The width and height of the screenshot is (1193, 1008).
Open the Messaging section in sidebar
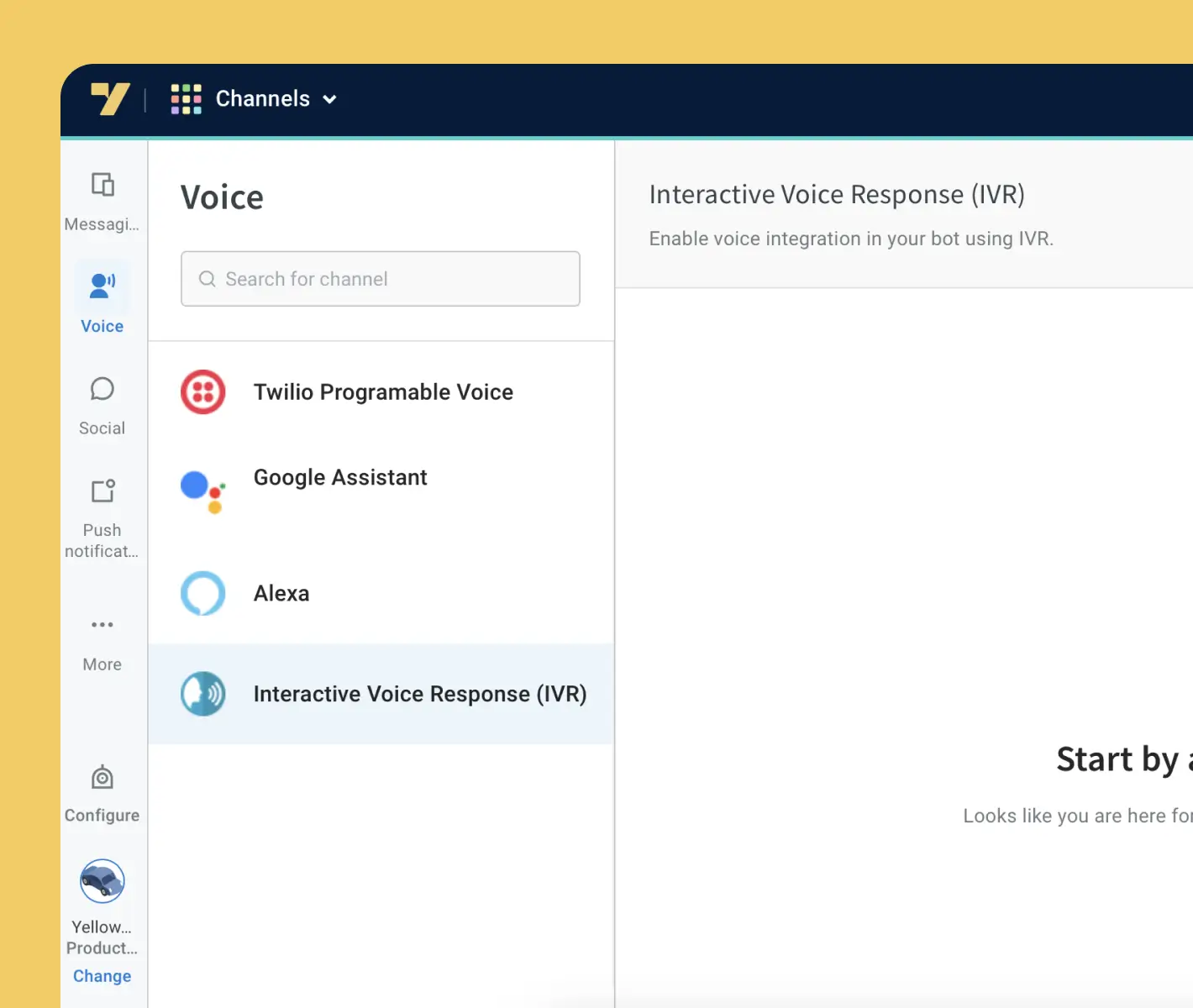(102, 201)
